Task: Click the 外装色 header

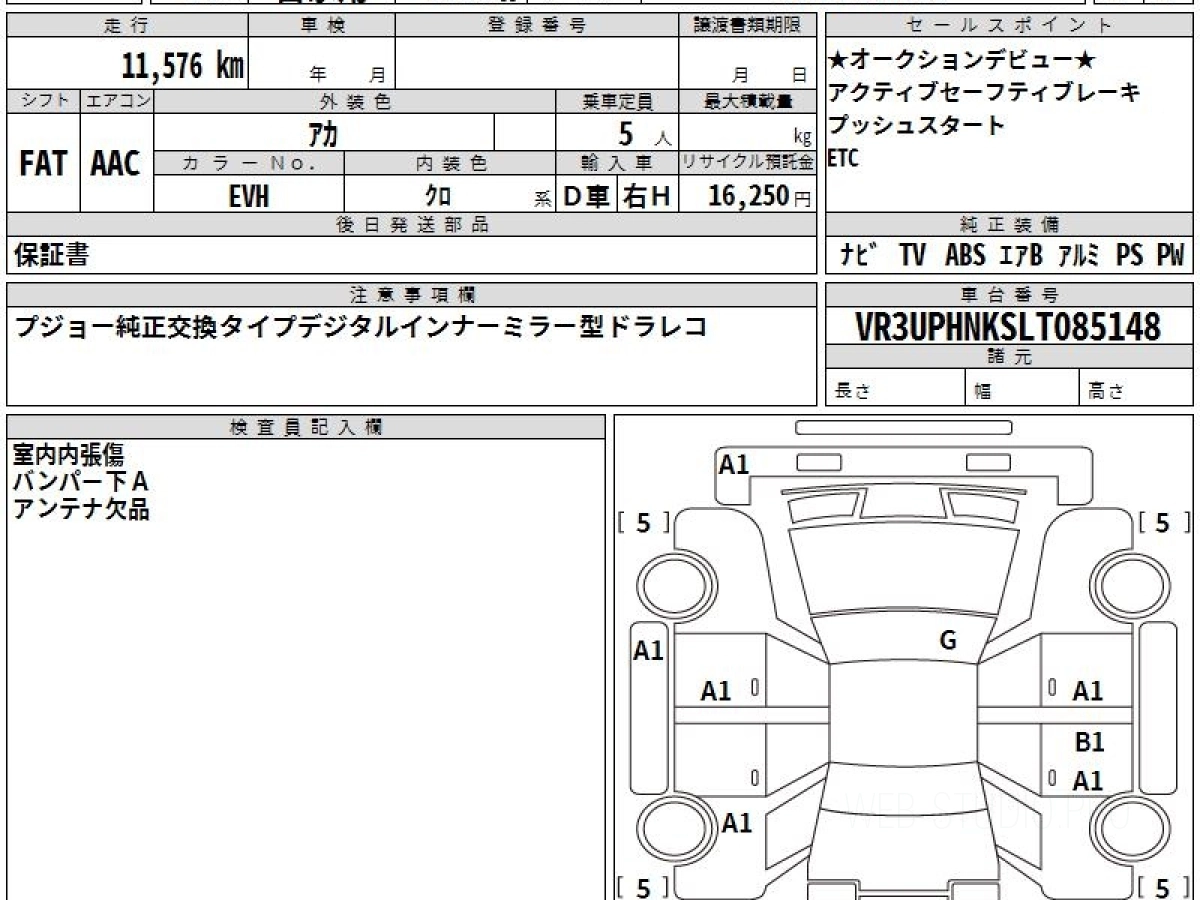Action: click(355, 101)
